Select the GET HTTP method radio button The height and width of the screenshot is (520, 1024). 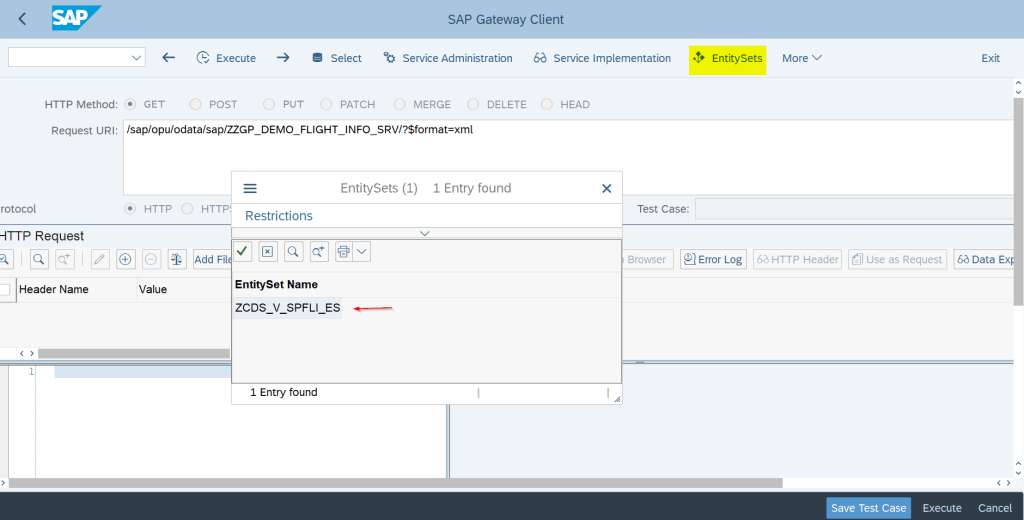pyautogui.click(x=131, y=104)
